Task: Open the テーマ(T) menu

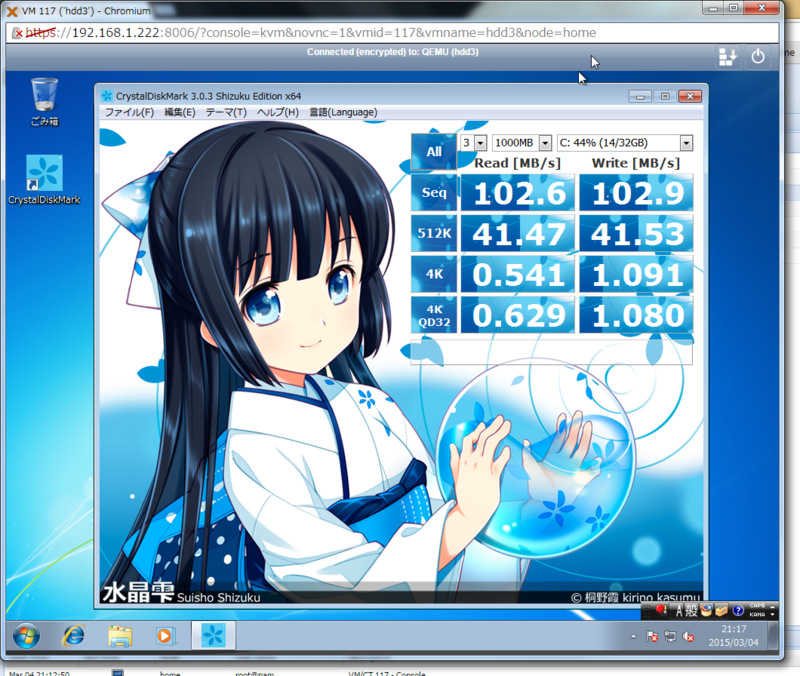Action: [x=226, y=112]
